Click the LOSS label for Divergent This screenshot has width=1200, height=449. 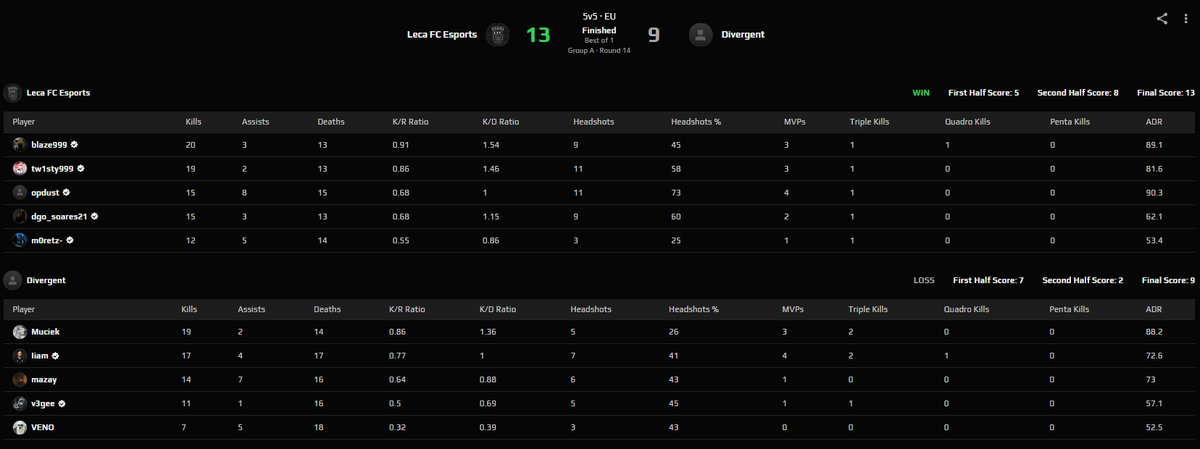pyautogui.click(x=924, y=280)
